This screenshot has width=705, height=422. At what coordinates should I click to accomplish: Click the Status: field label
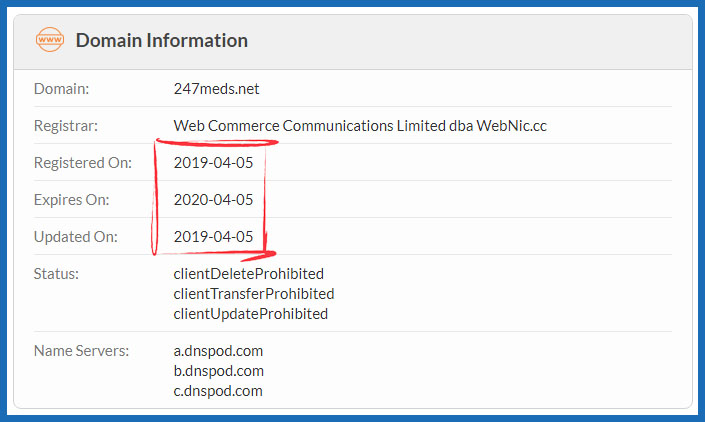(x=57, y=274)
